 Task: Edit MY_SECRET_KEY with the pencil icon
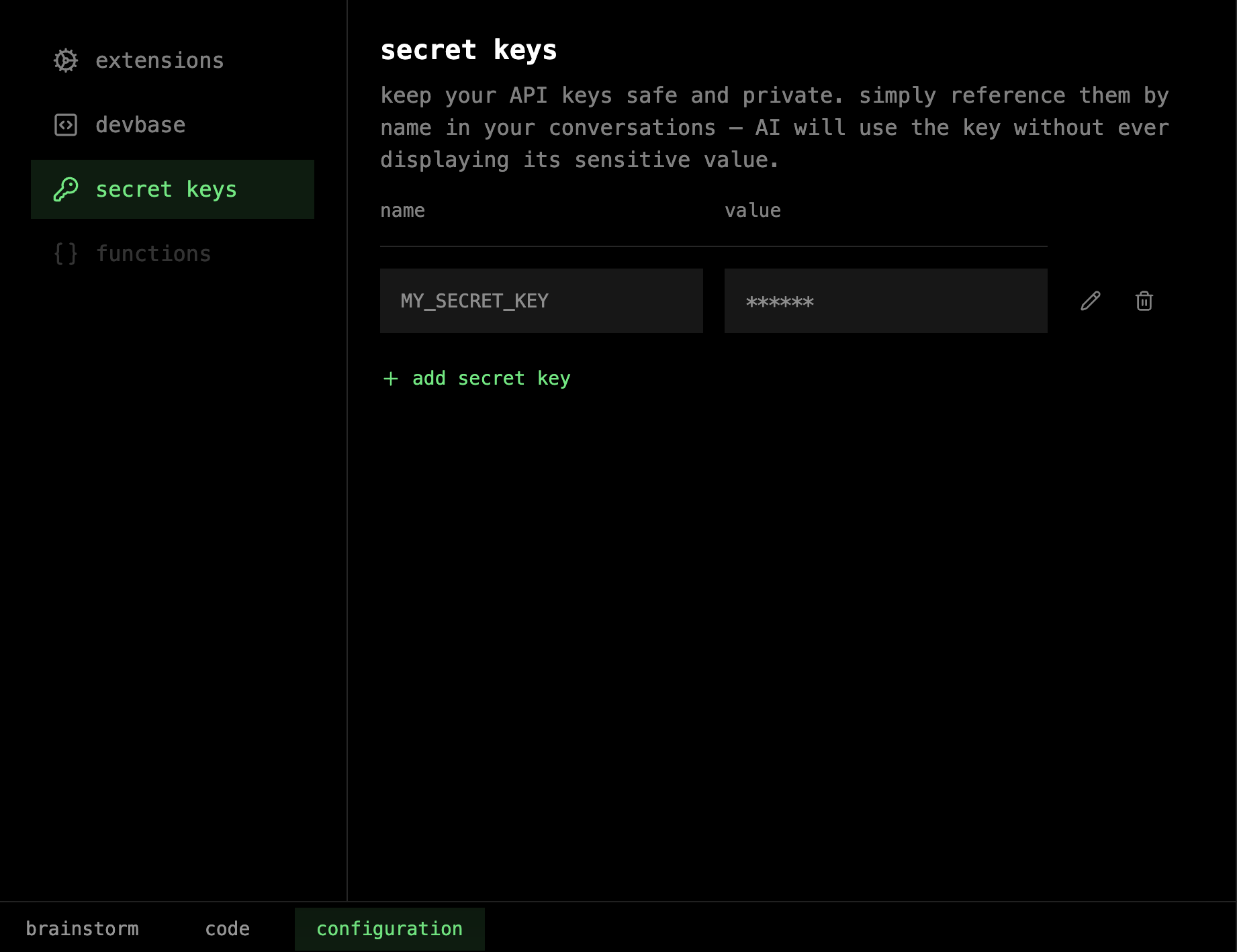coord(1091,301)
